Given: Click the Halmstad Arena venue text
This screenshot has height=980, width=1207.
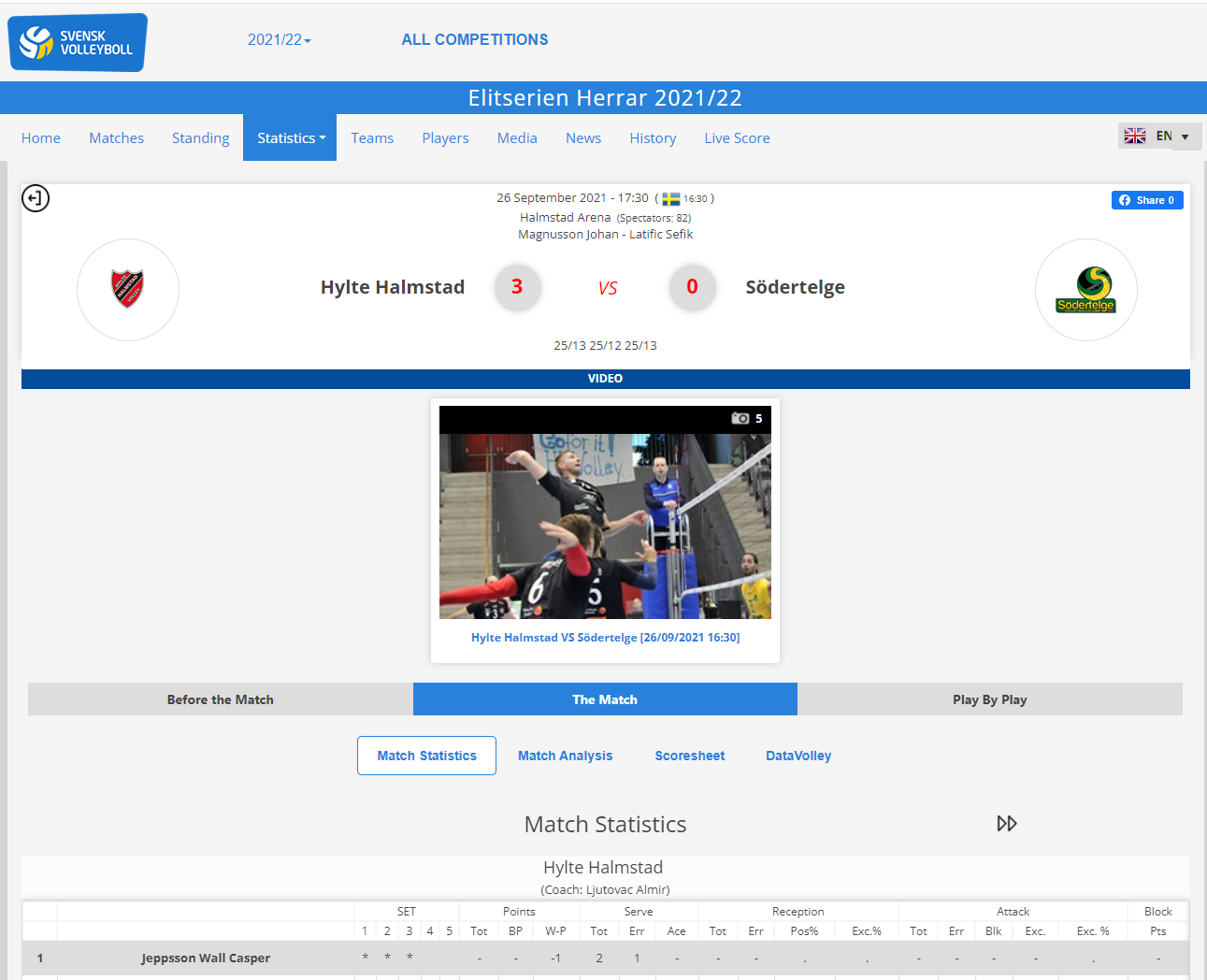Looking at the screenshot, I should pyautogui.click(x=565, y=218).
